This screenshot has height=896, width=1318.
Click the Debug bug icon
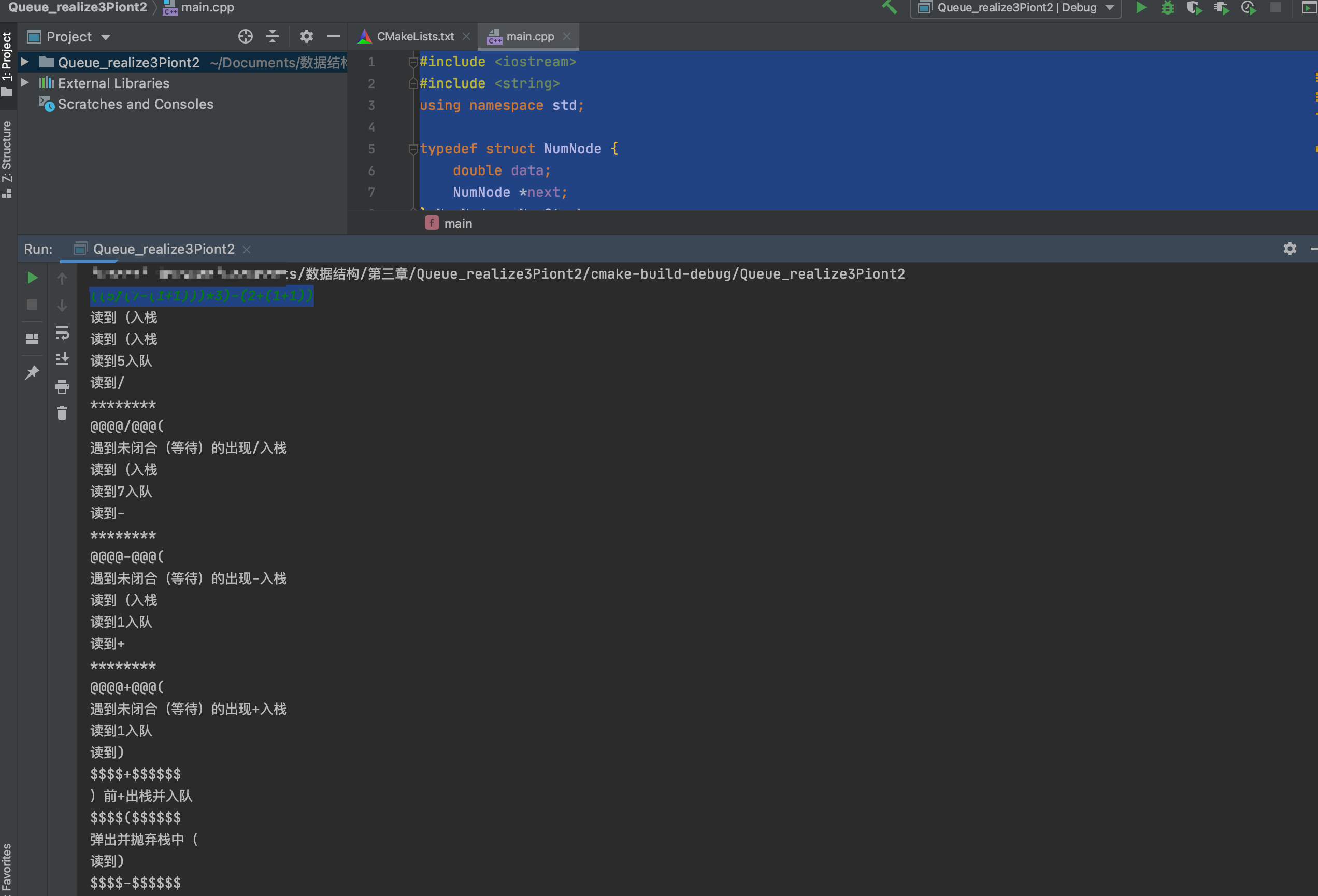(1167, 8)
